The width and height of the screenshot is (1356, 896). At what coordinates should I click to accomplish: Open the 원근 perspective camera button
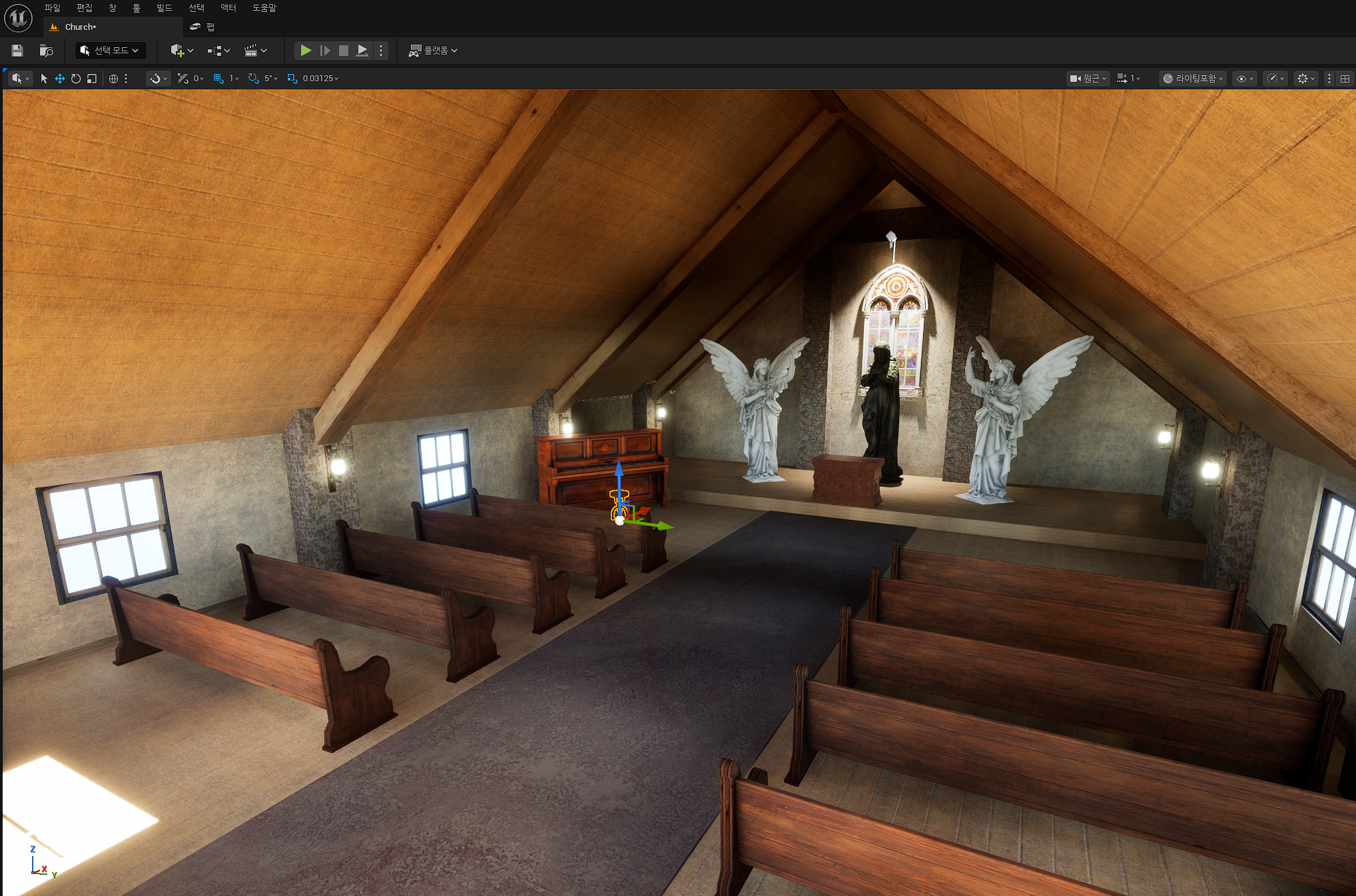click(x=1088, y=79)
